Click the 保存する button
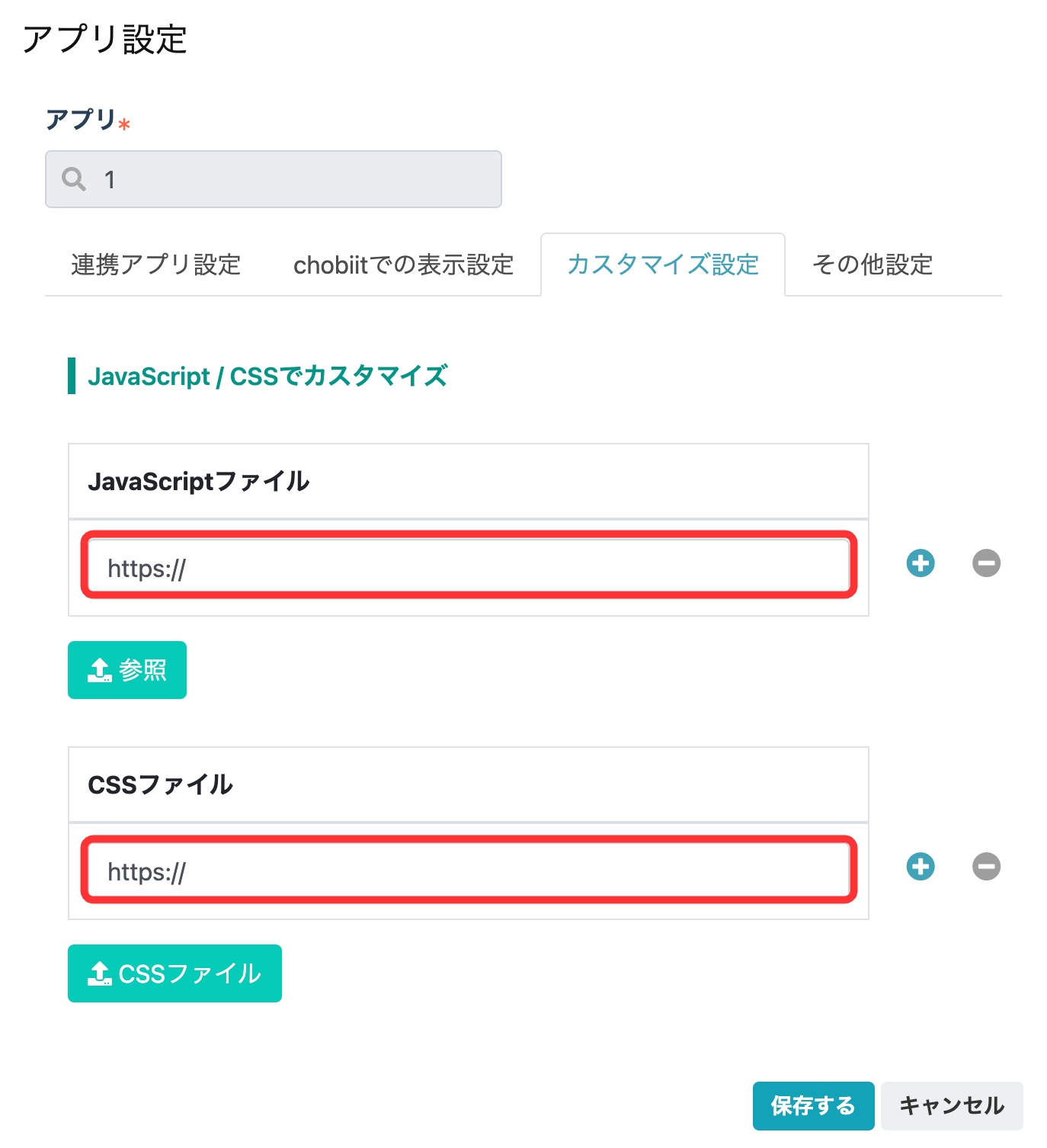Screen dimensions: 1047x1148 coord(813,1106)
